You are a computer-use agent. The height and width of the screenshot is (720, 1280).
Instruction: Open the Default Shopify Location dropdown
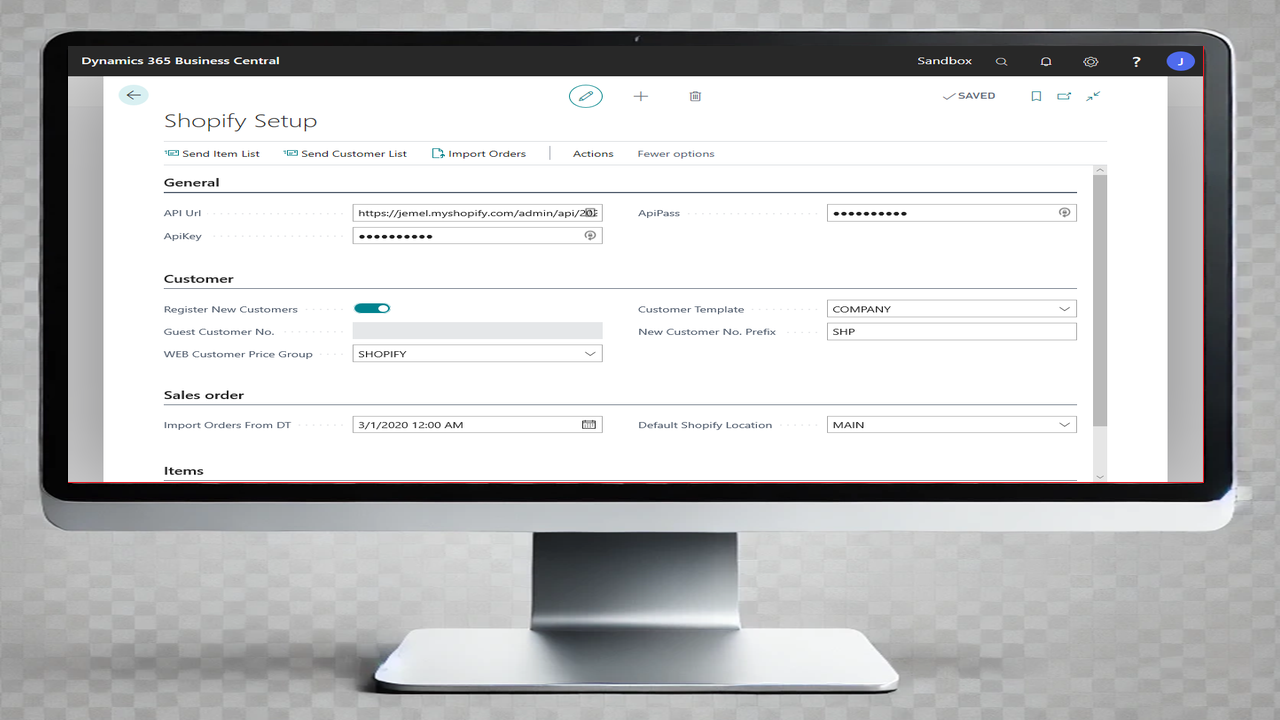click(x=1064, y=424)
